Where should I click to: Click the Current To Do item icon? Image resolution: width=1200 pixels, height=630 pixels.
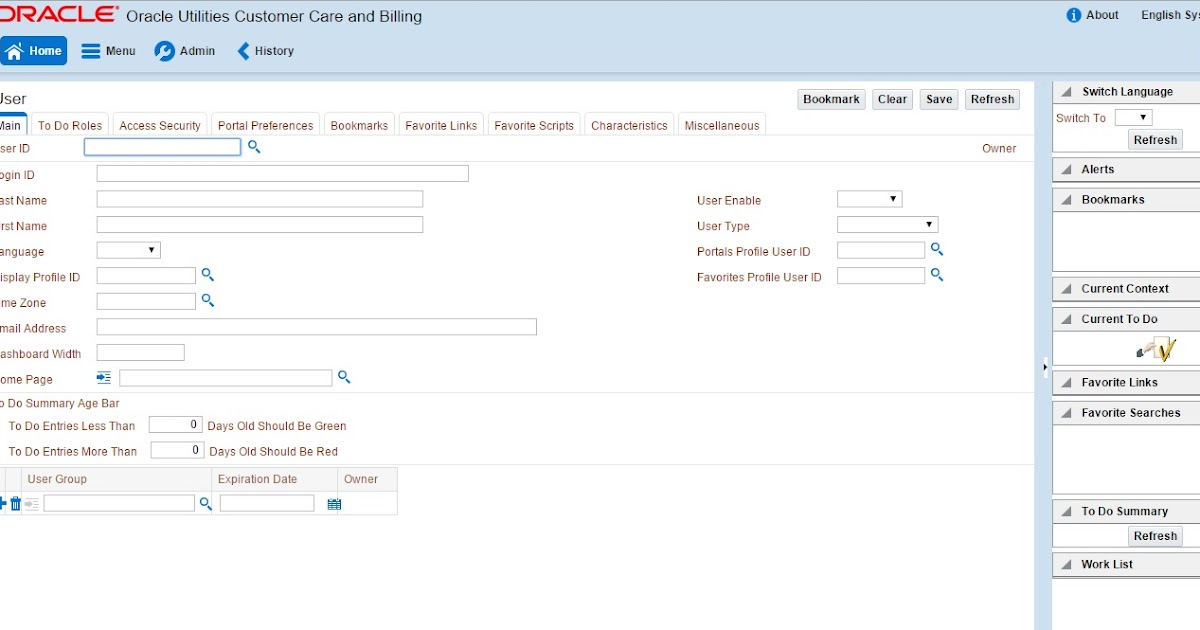pos(1157,349)
